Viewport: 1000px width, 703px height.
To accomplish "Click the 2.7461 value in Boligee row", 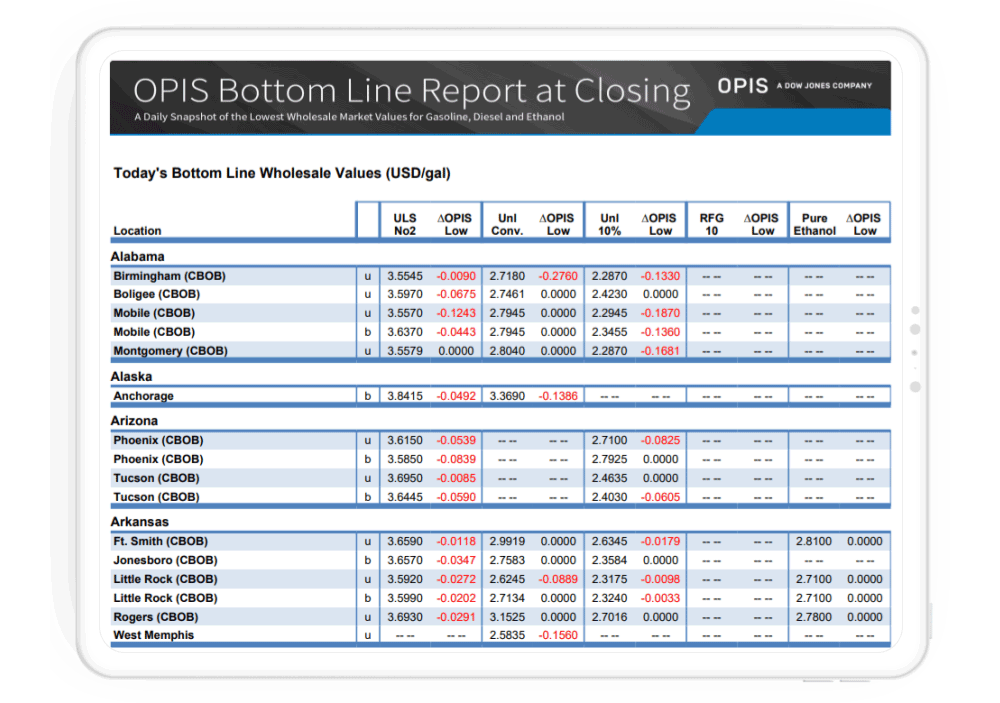I will tap(507, 294).
